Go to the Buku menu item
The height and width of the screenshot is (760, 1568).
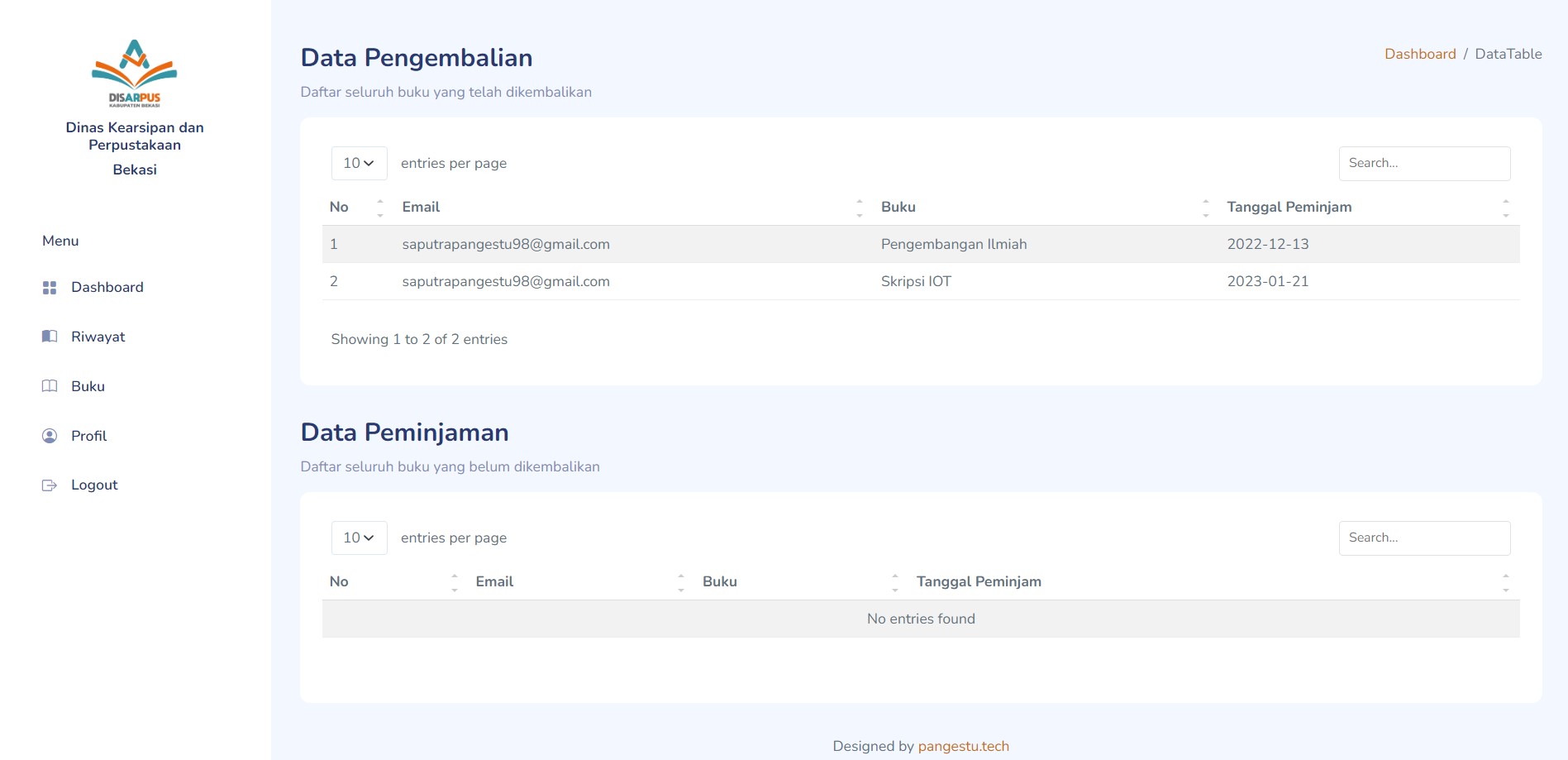[88, 386]
